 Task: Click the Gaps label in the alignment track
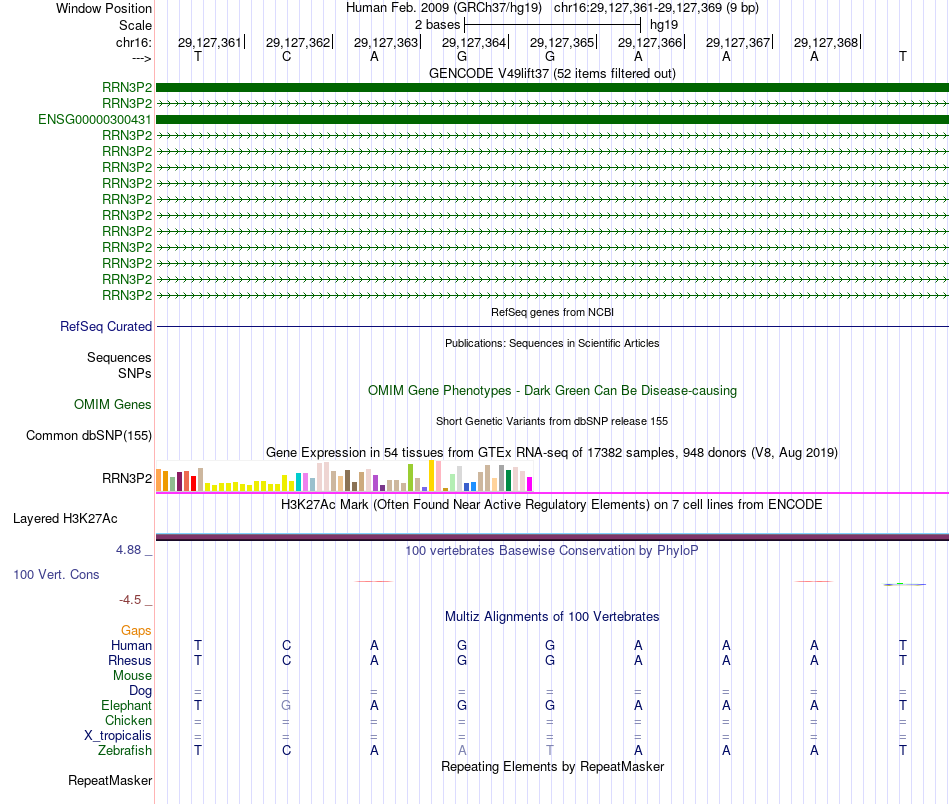coord(136,631)
